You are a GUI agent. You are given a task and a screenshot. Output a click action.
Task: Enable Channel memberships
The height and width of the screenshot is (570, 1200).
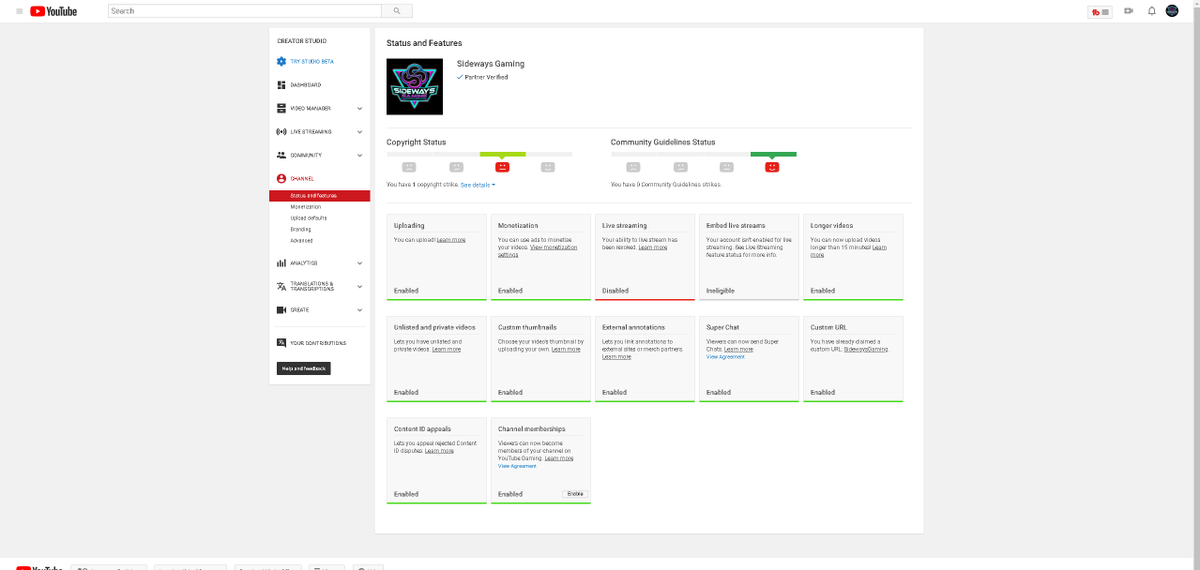point(575,494)
